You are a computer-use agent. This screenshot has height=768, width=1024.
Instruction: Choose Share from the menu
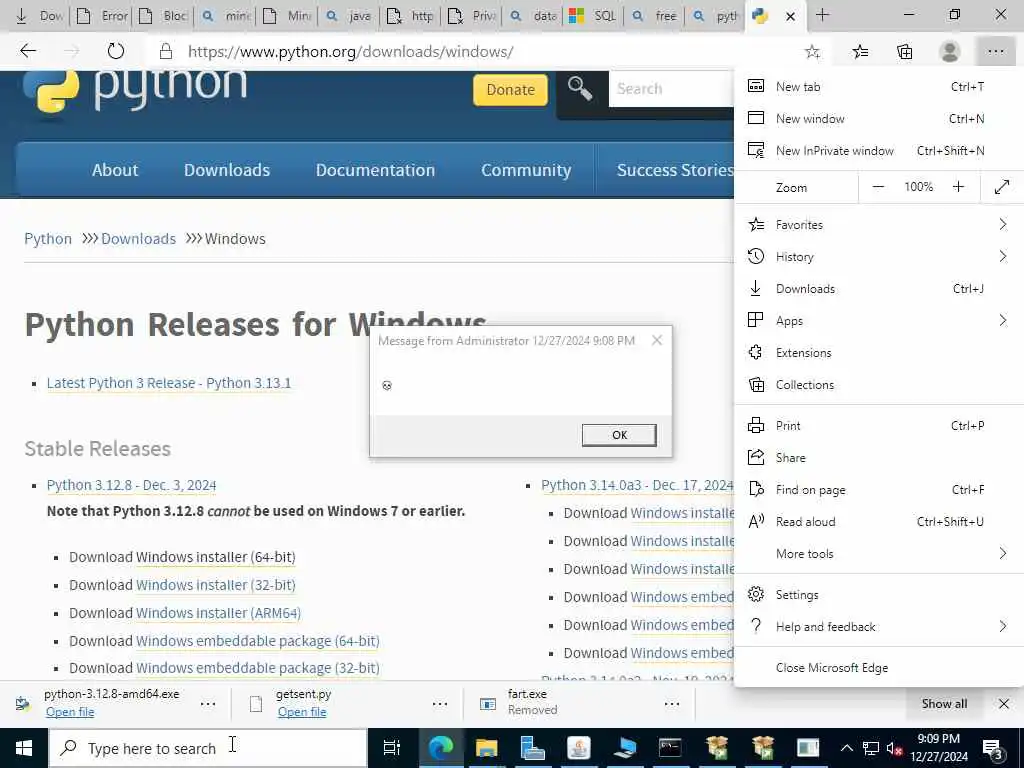878,458
